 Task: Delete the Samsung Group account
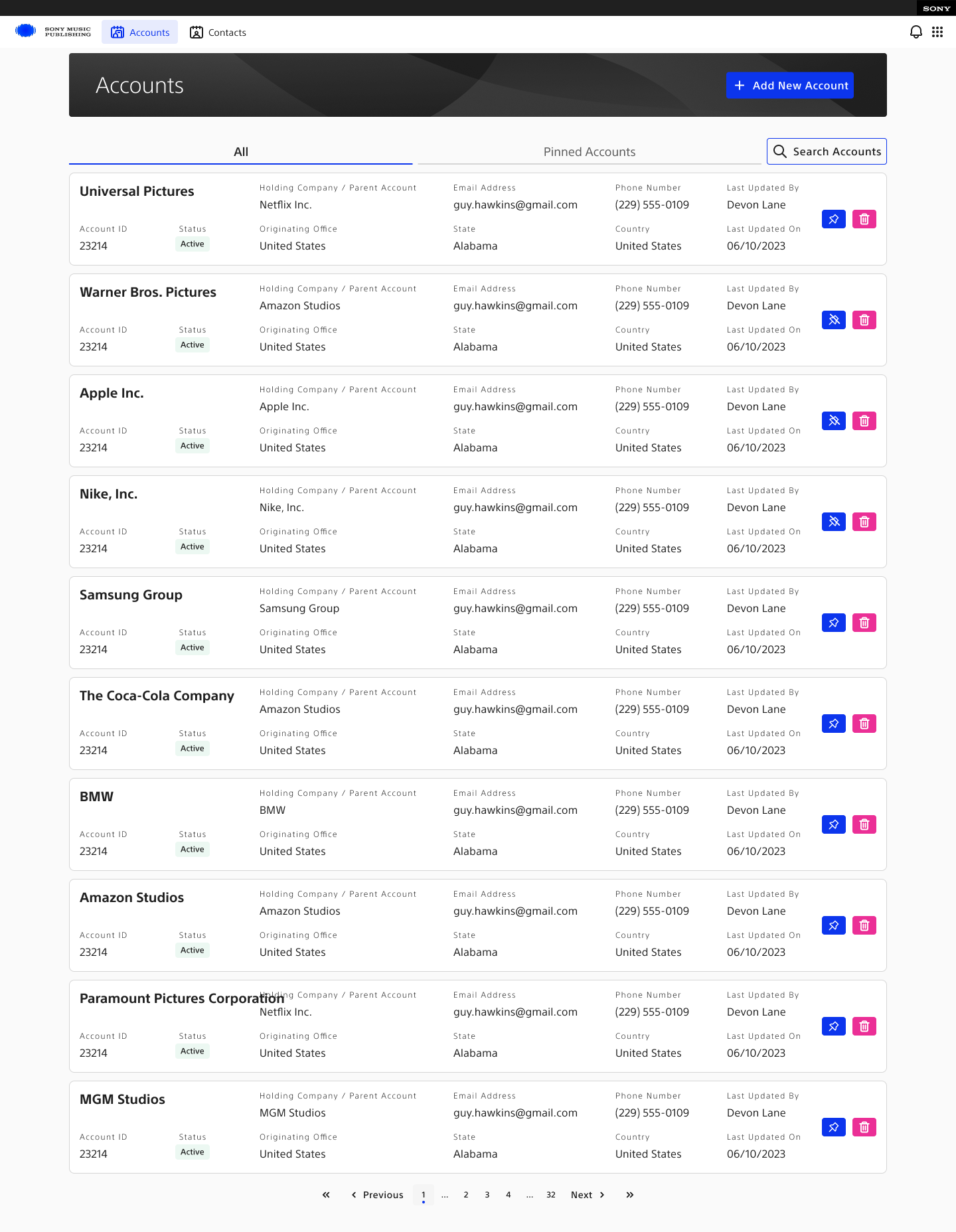tap(864, 623)
